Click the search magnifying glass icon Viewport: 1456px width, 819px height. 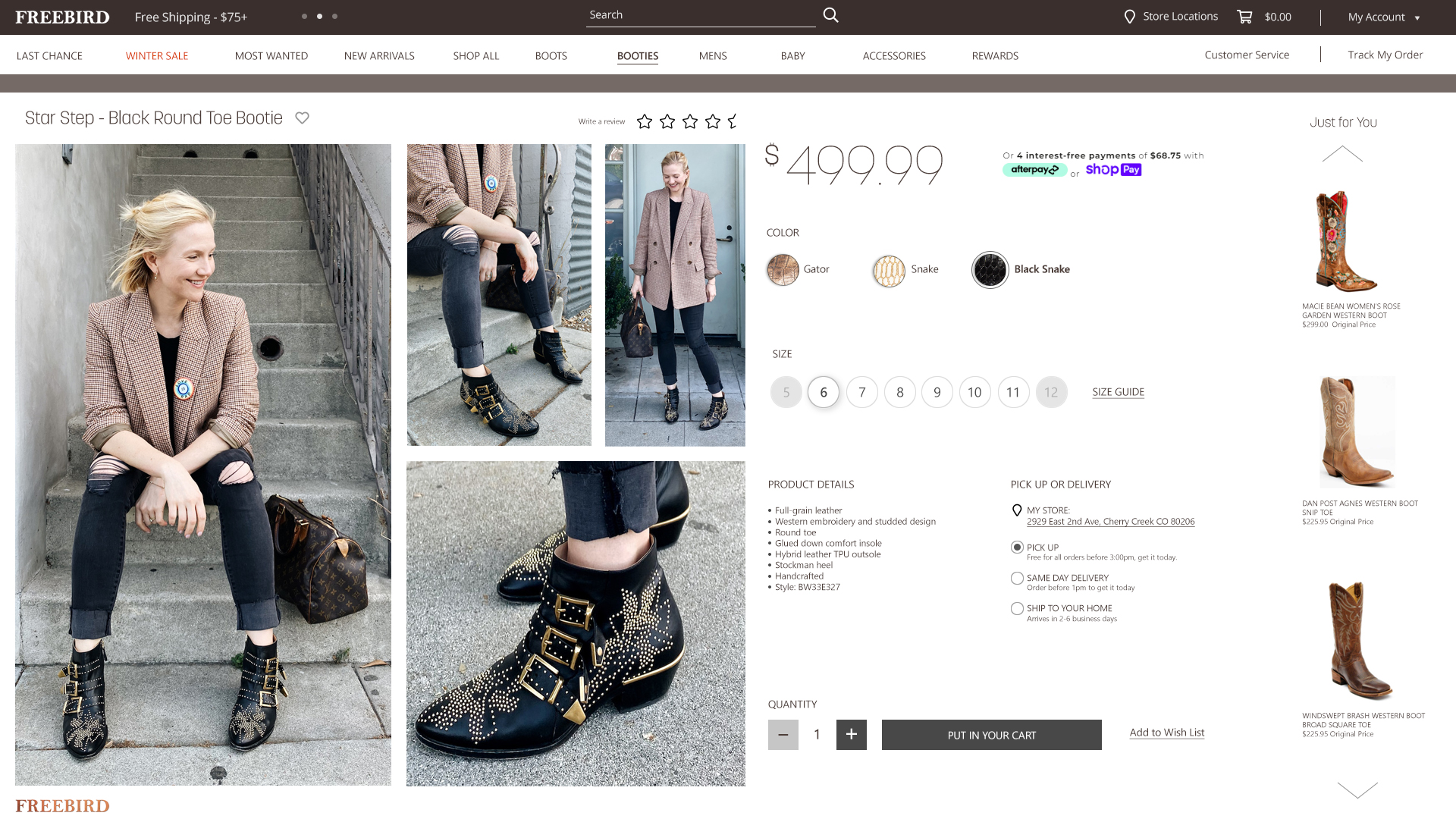point(830,15)
